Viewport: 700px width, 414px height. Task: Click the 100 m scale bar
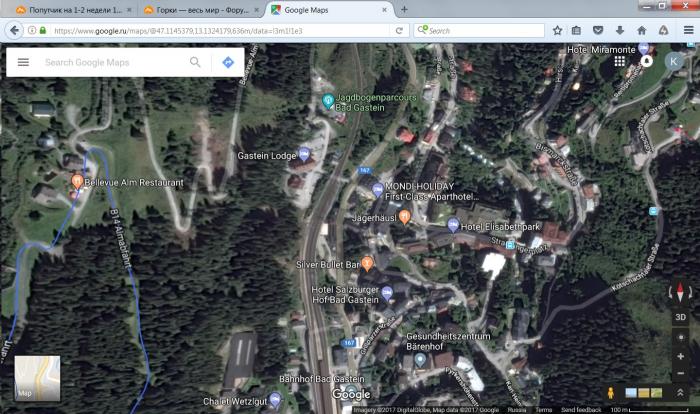(x=649, y=410)
